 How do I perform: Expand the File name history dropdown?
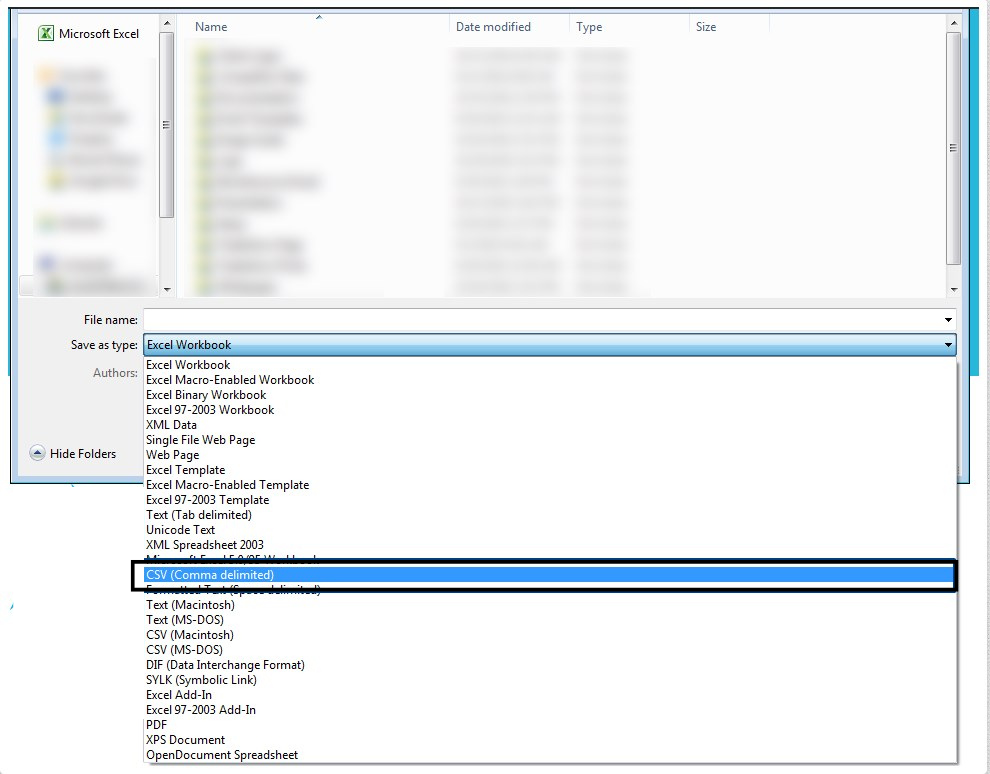coord(948,320)
